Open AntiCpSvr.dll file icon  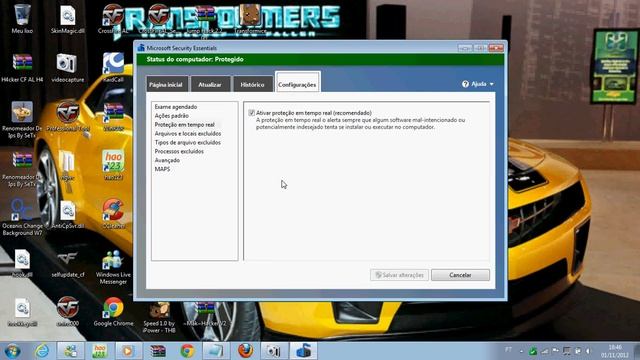[x=67, y=214]
